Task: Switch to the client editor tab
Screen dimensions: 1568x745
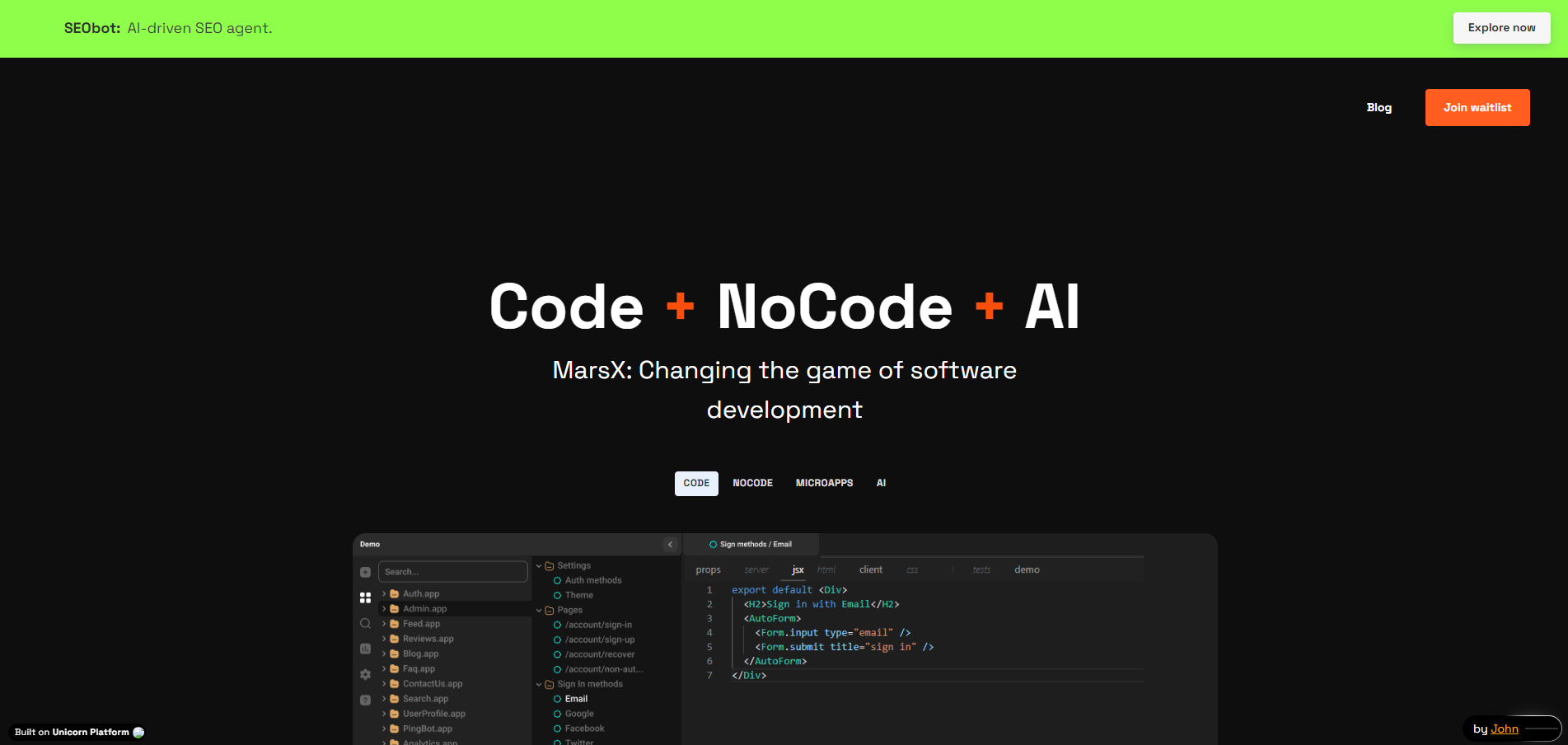Action: pos(871,570)
